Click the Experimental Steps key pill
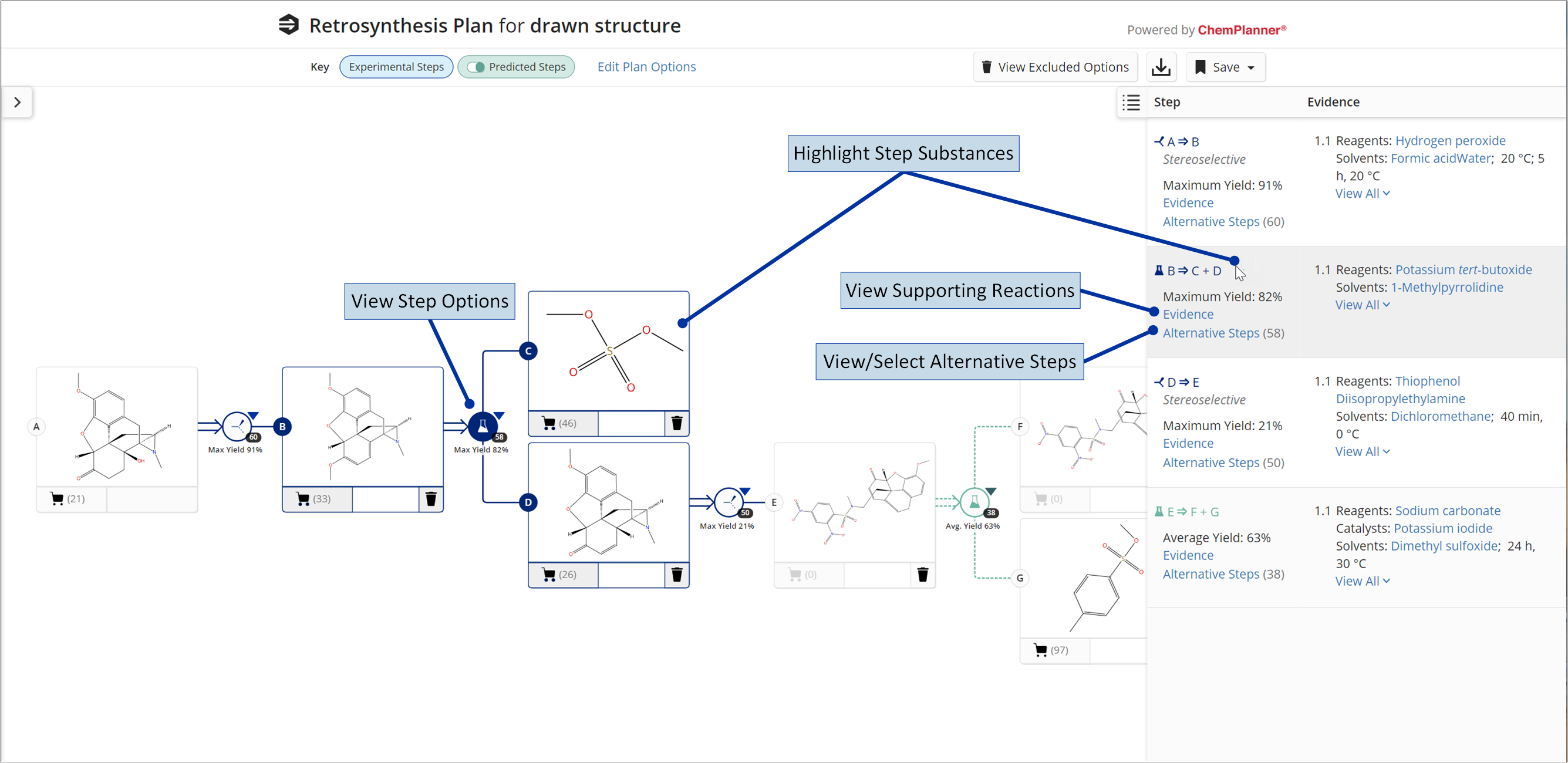The image size is (1568, 763). [x=396, y=67]
